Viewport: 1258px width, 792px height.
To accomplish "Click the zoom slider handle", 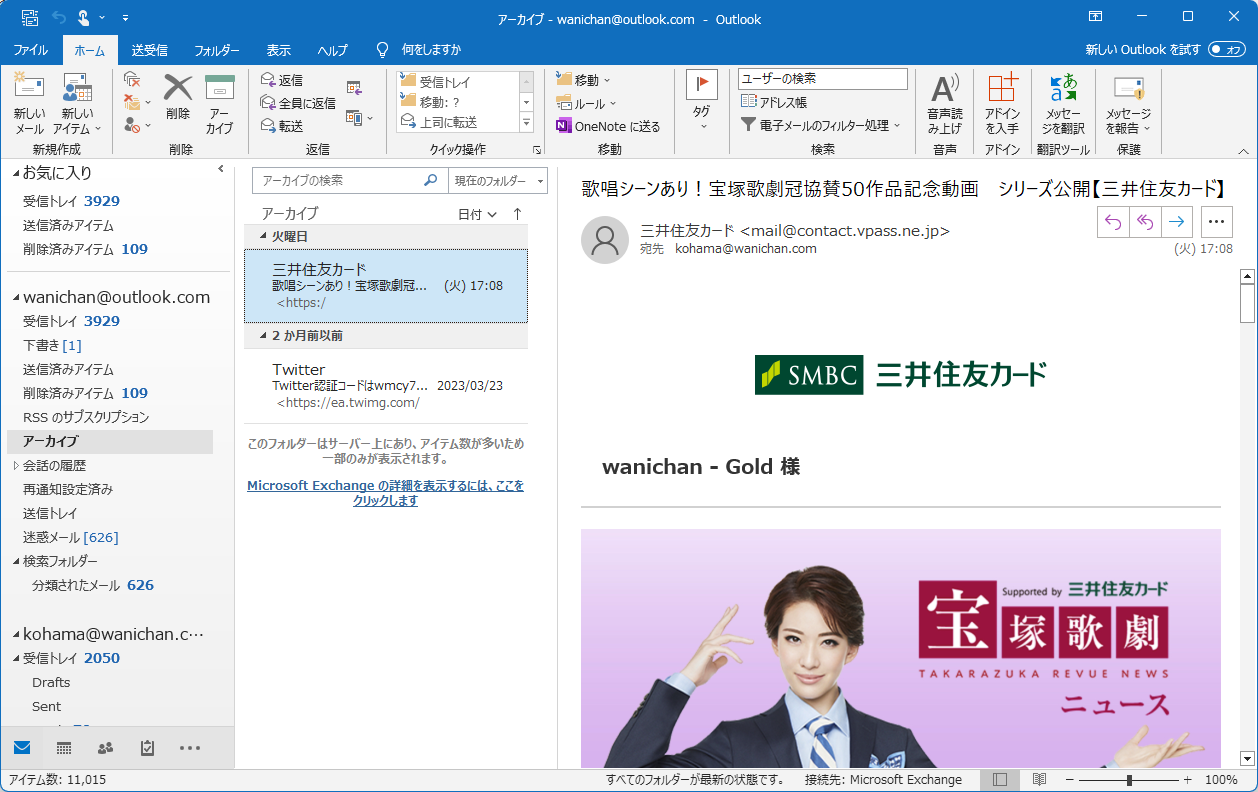I will pyautogui.click(x=1129, y=780).
